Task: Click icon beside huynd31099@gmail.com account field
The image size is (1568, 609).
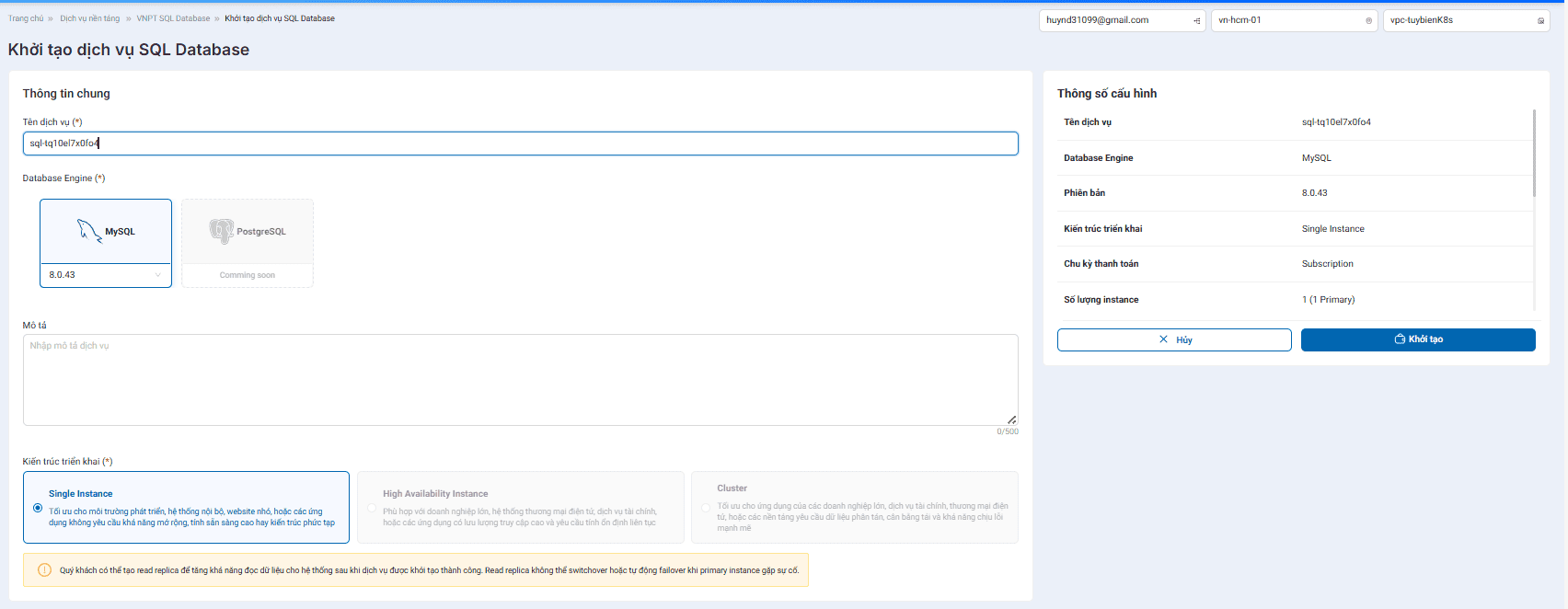Action: tap(1197, 20)
